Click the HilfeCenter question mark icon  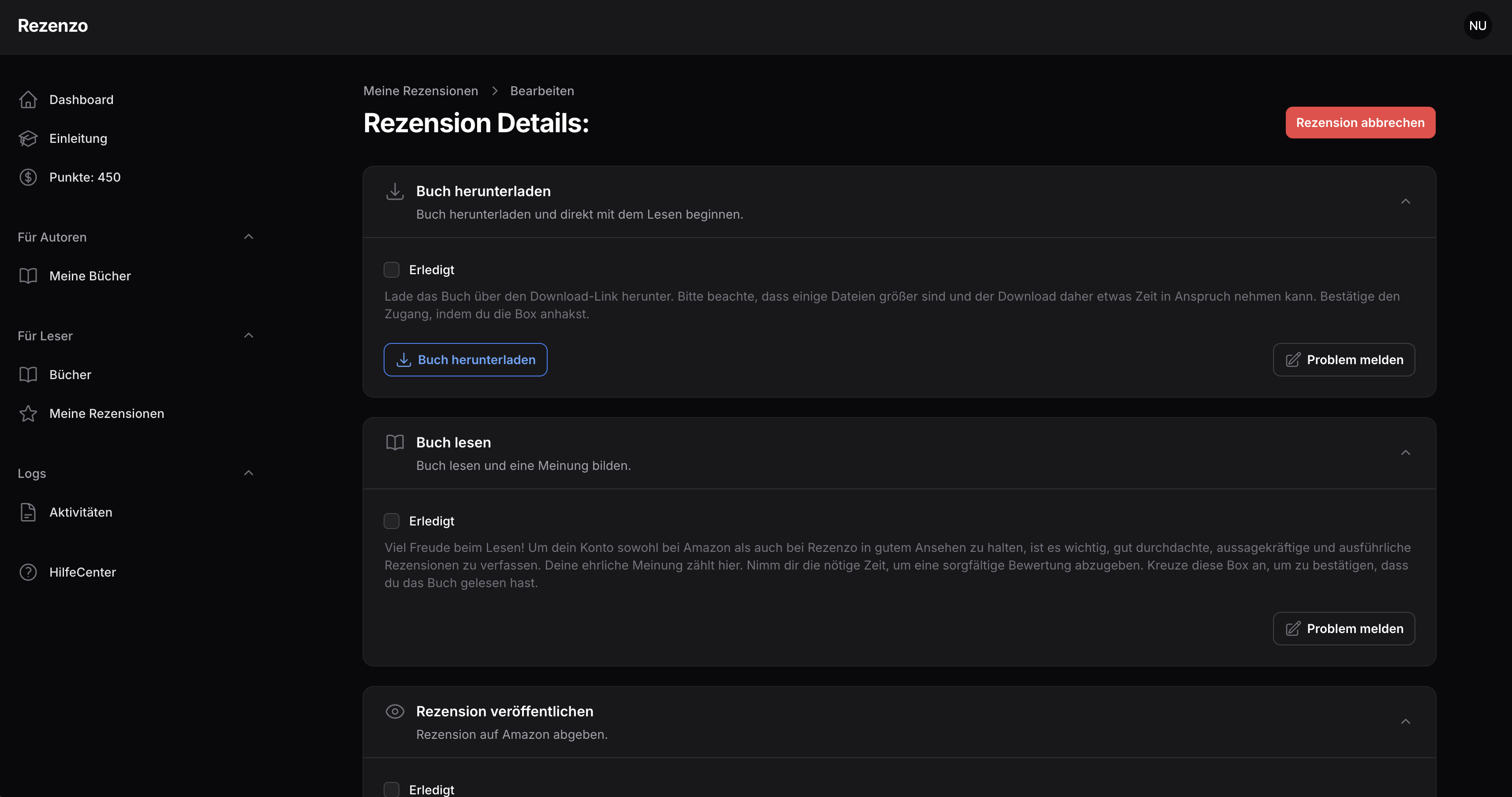pos(28,572)
